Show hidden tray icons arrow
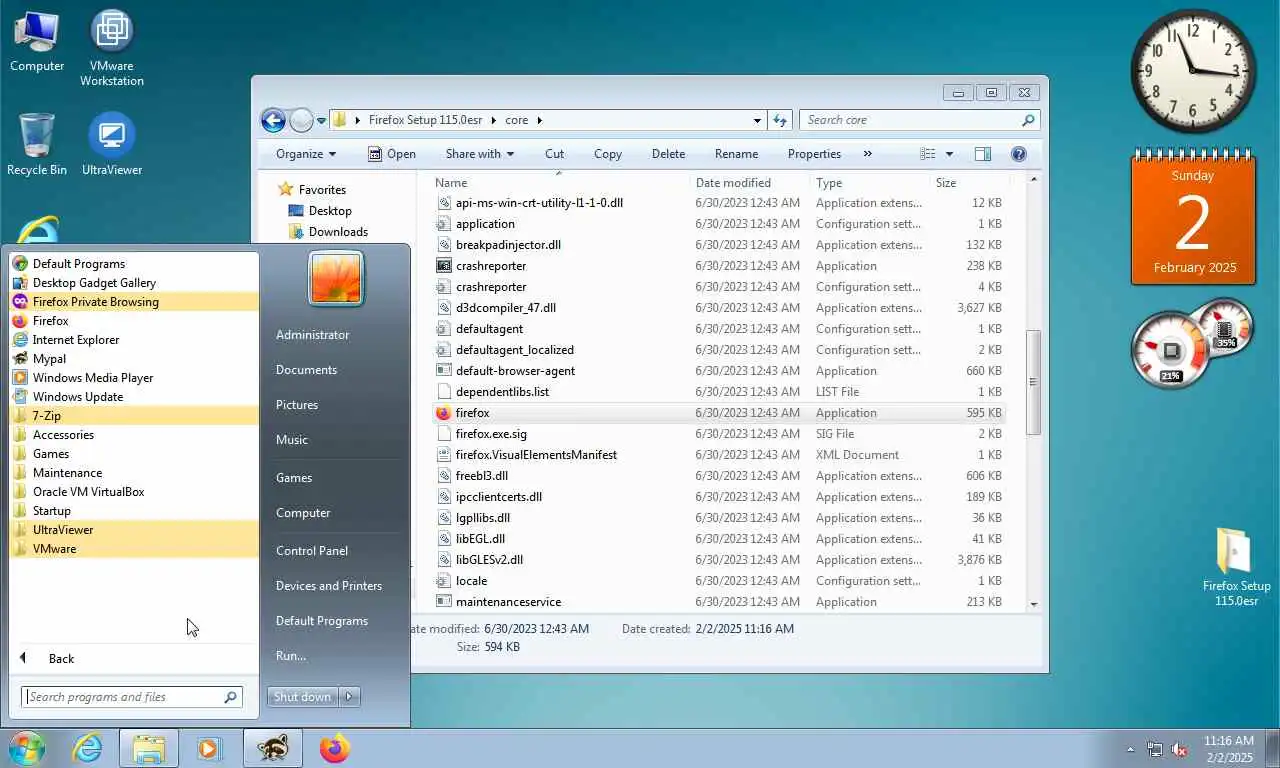Viewport: 1280px width, 768px height. (1131, 749)
